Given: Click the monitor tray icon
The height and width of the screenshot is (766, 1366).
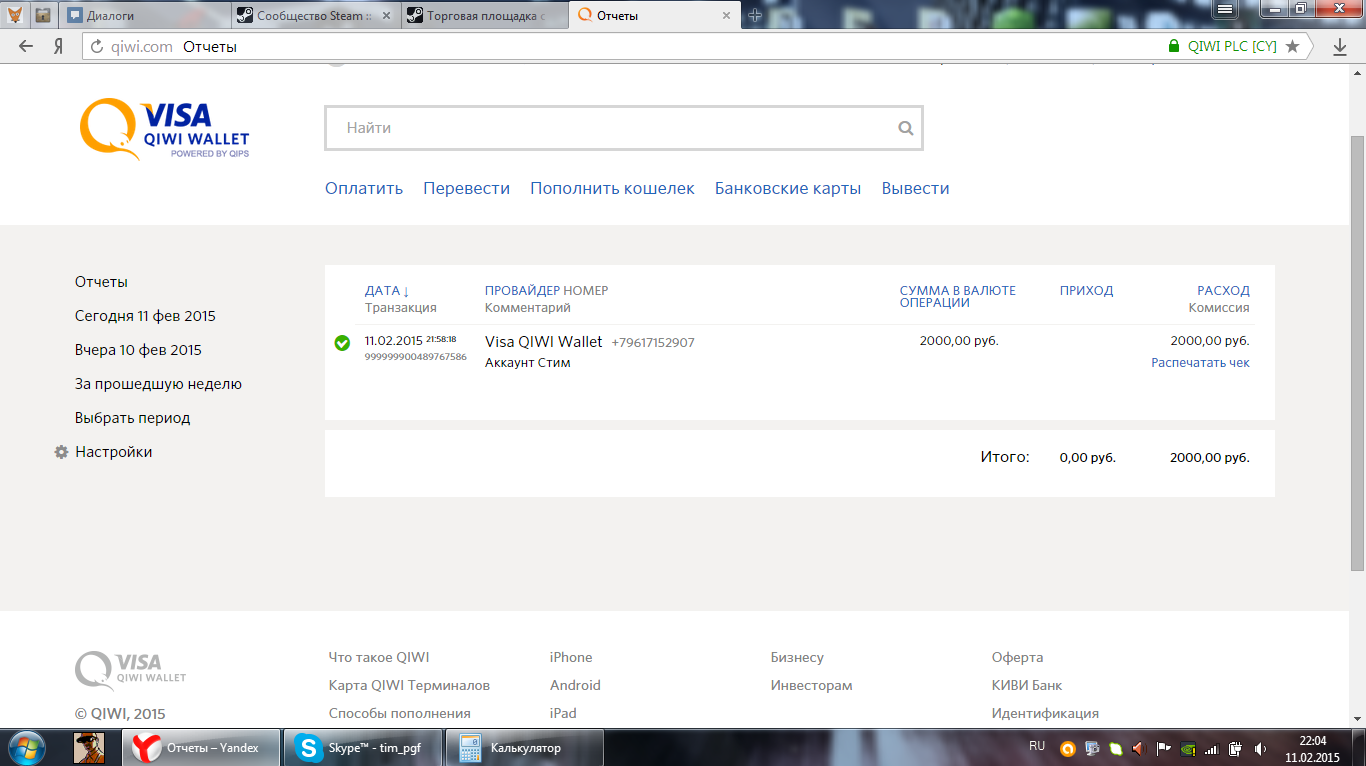Looking at the screenshot, I should point(1092,748).
